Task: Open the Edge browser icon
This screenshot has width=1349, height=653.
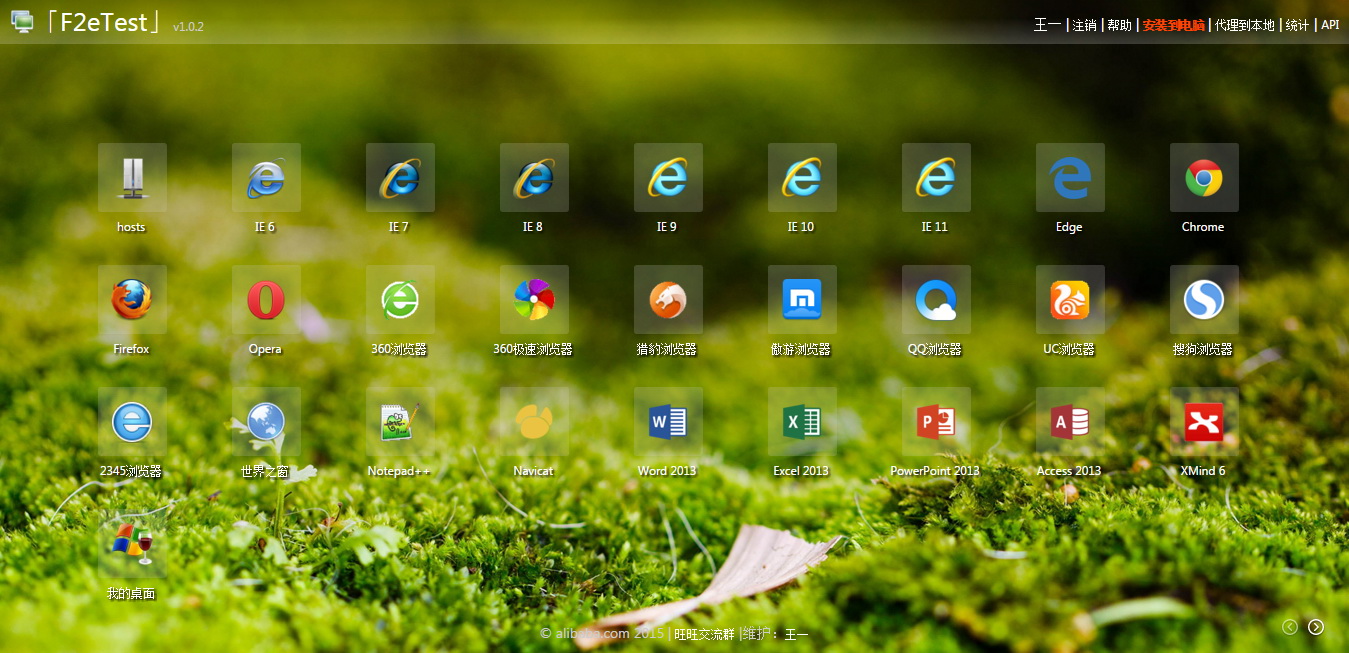Action: tap(1070, 178)
